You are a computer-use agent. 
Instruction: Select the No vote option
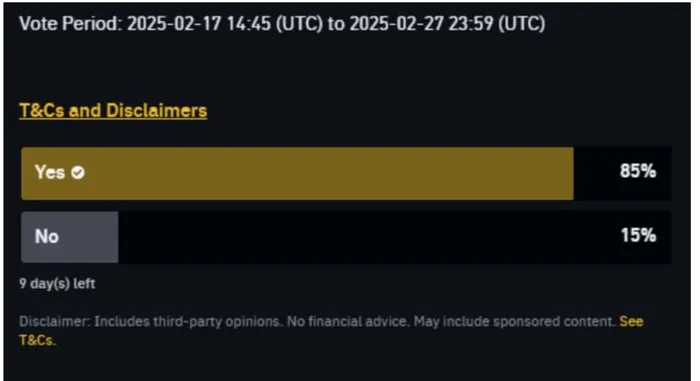[346, 237]
